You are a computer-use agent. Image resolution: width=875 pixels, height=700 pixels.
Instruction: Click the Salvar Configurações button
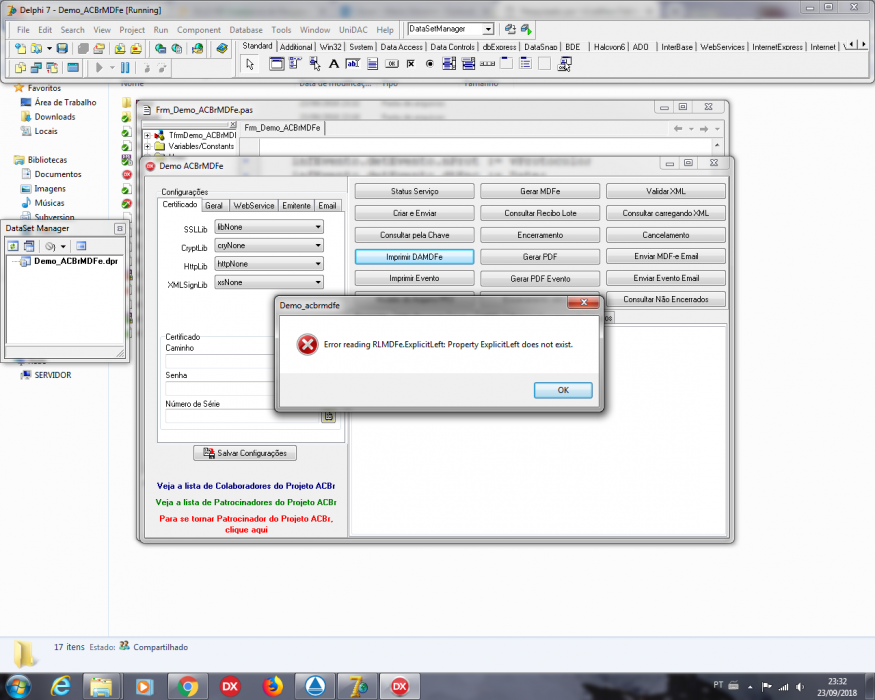tap(245, 453)
